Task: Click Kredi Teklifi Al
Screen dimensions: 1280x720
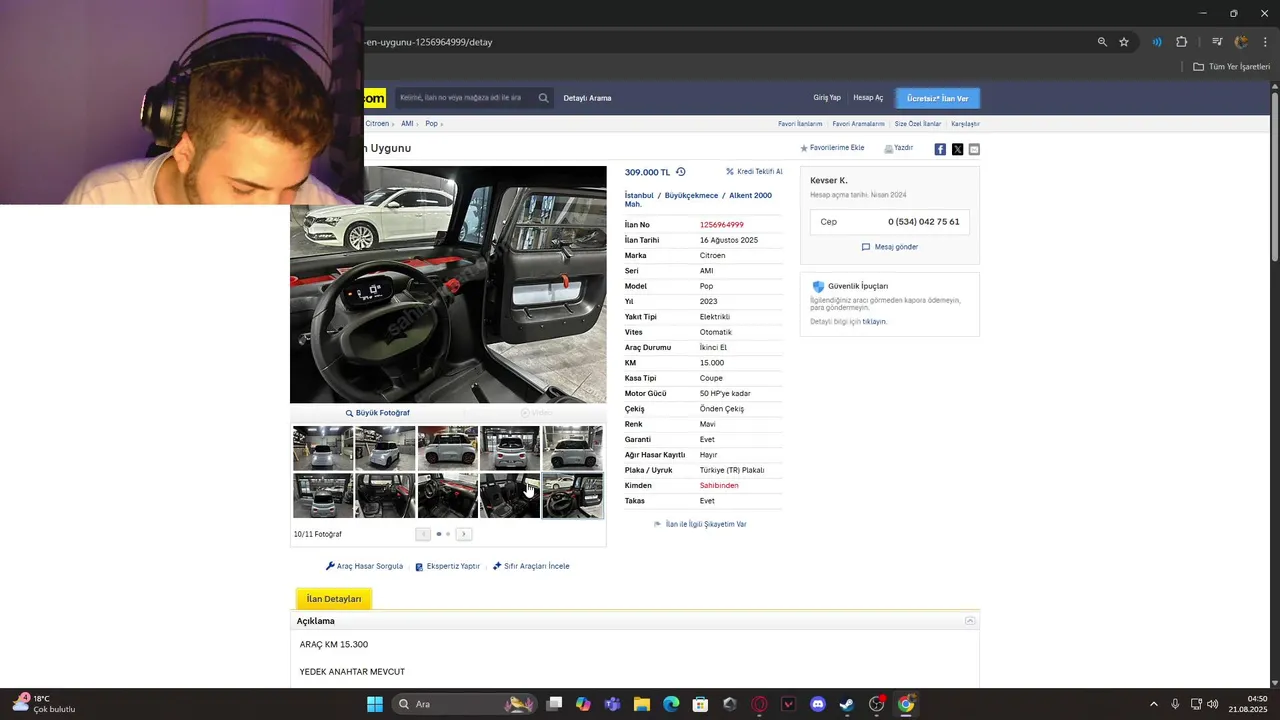Action: click(754, 172)
